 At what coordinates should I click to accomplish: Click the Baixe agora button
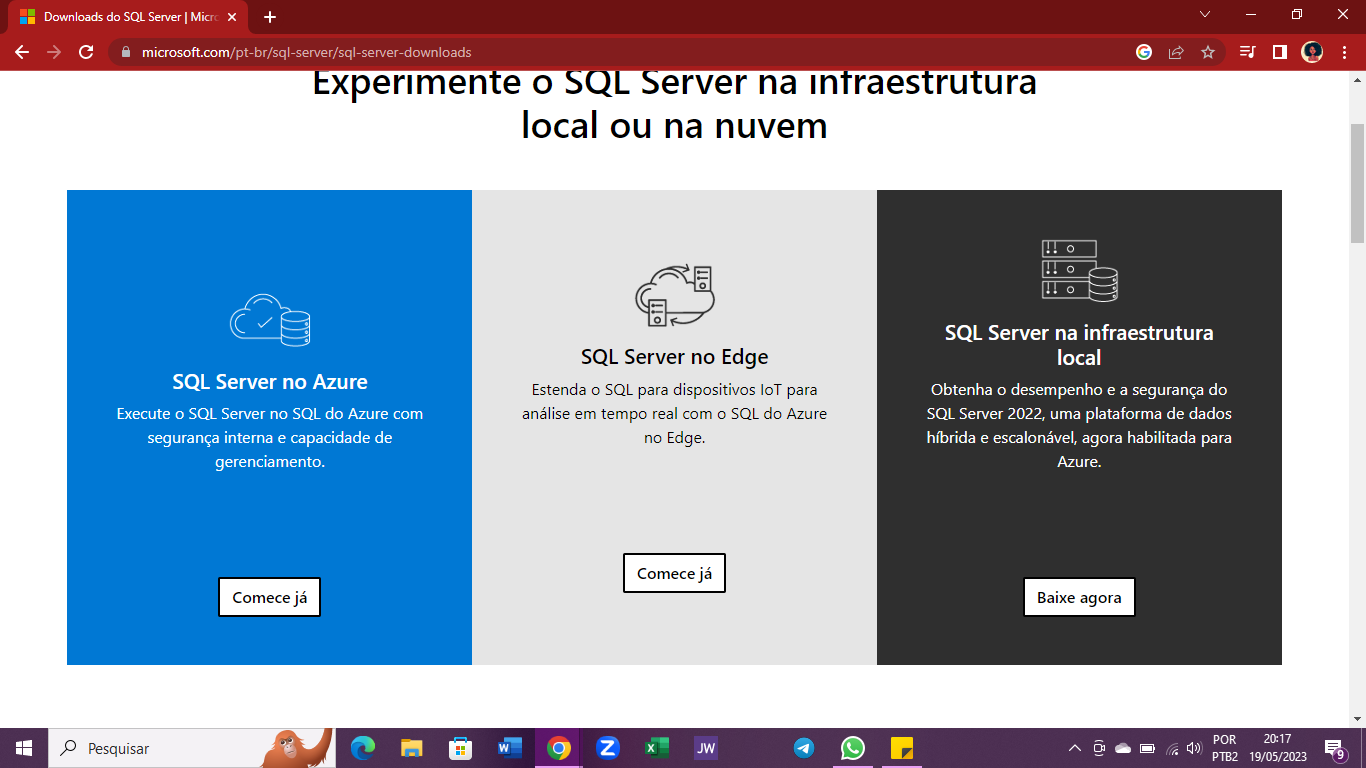coord(1079,597)
